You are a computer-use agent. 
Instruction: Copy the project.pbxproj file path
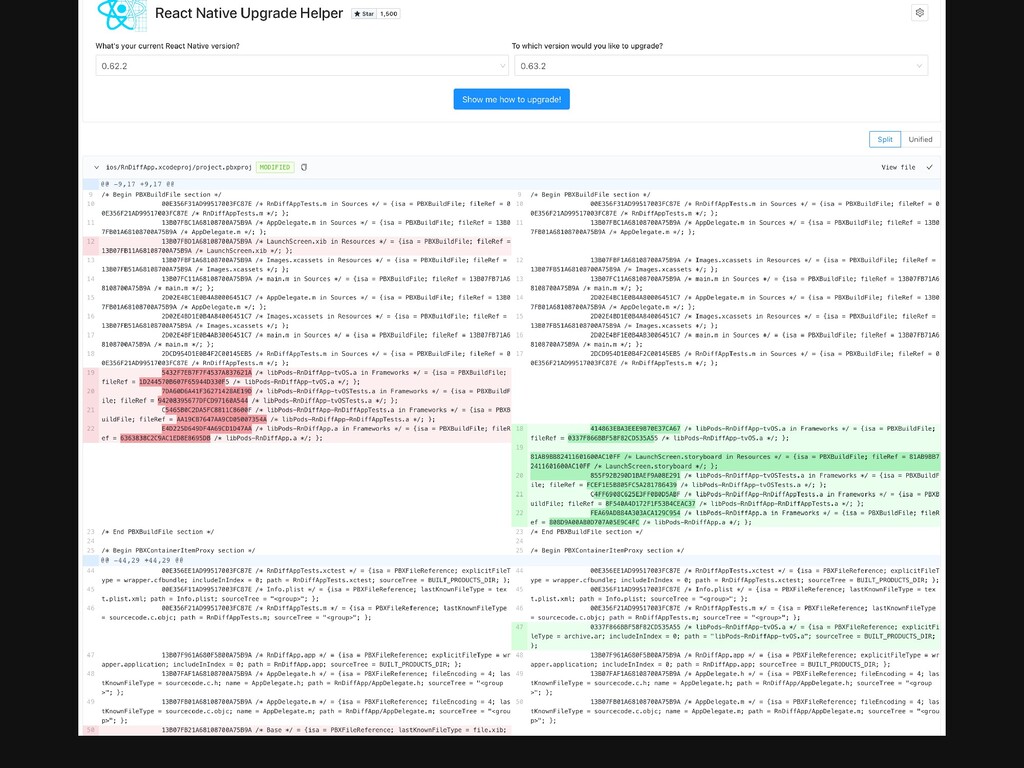click(304, 167)
